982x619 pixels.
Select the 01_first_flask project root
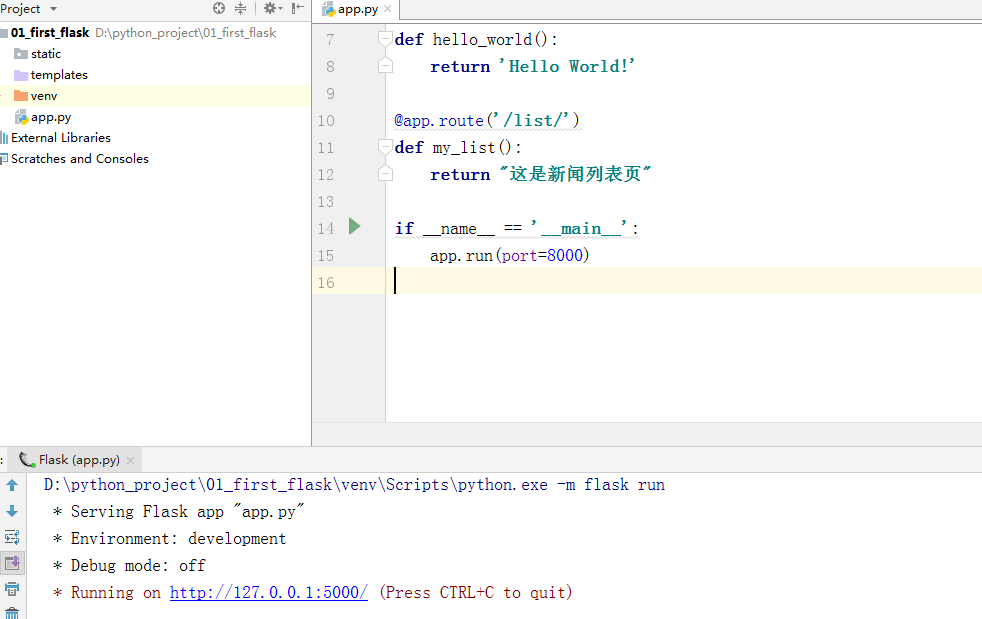(50, 33)
